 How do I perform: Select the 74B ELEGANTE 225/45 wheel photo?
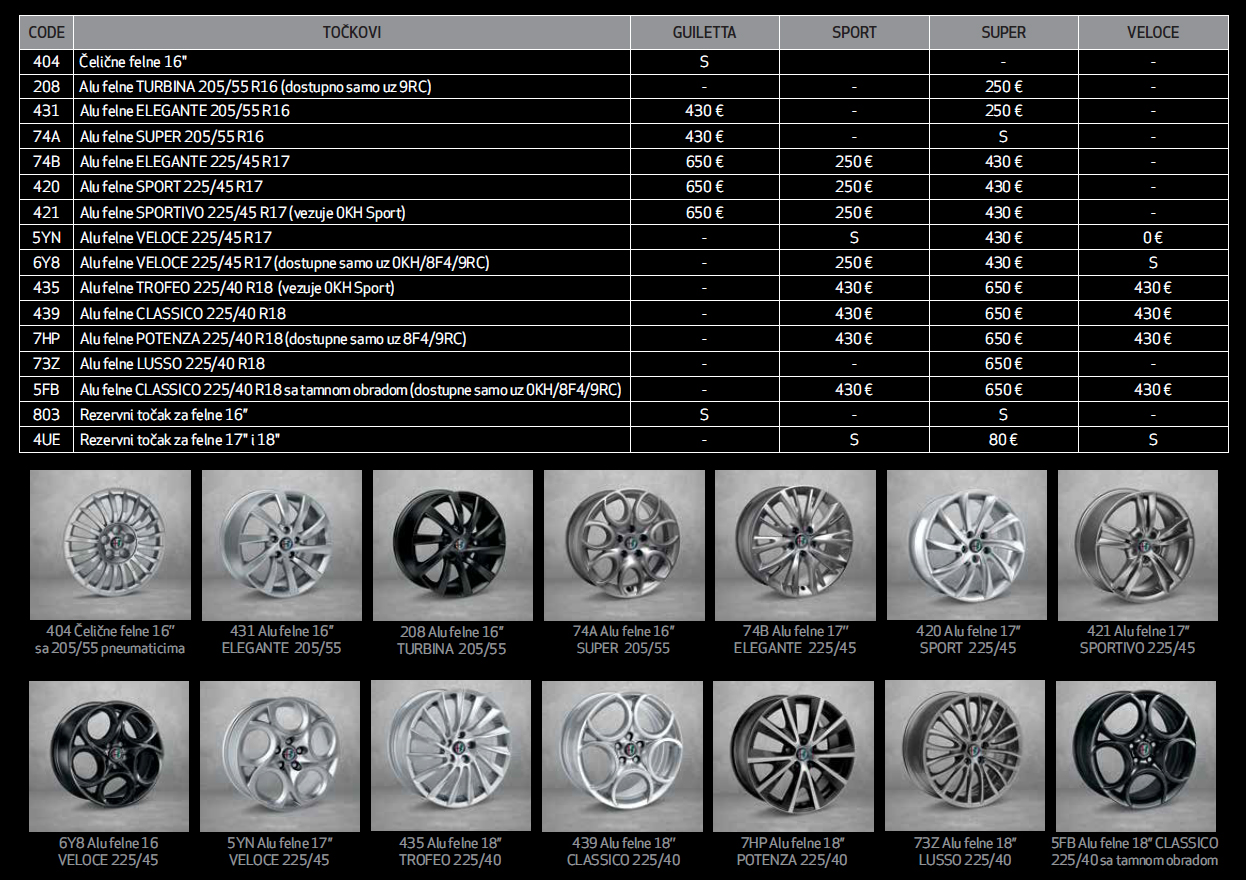tap(795, 545)
